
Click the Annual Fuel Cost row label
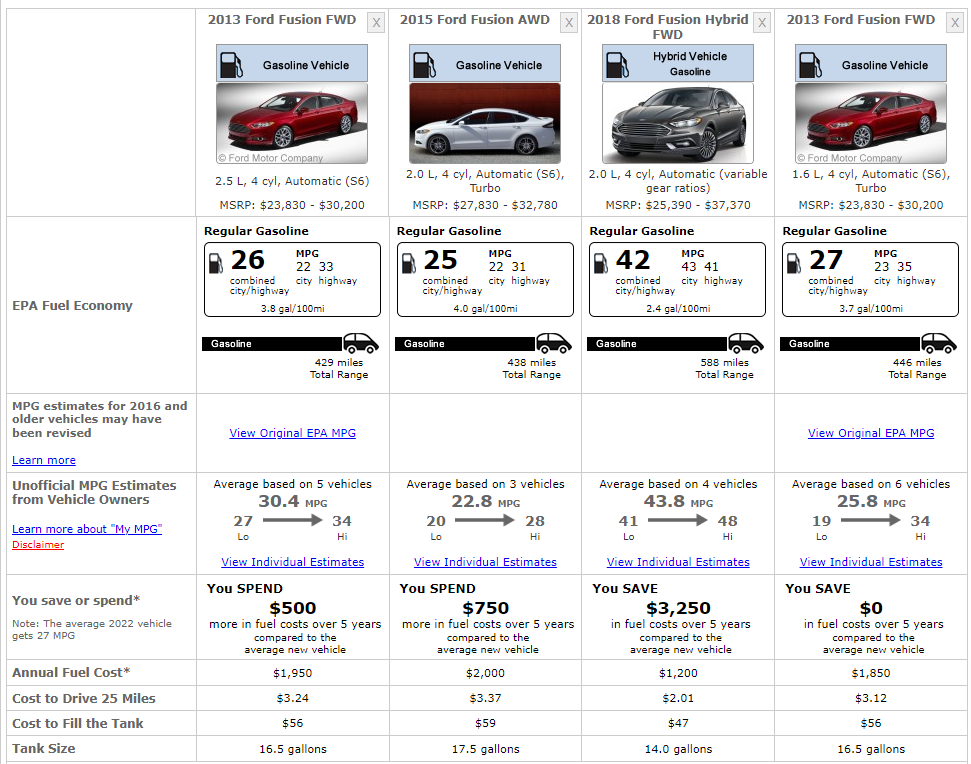pos(71,672)
